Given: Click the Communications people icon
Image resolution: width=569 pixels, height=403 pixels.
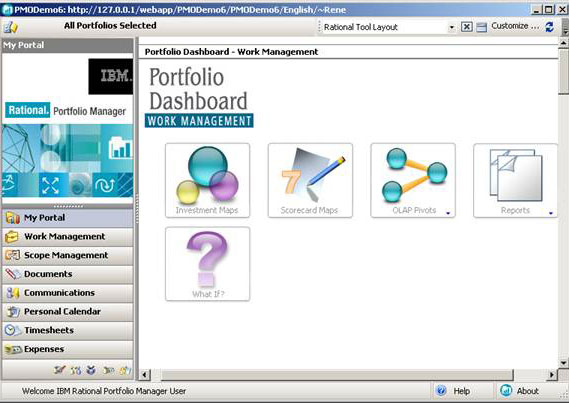Looking at the screenshot, I should tap(13, 293).
